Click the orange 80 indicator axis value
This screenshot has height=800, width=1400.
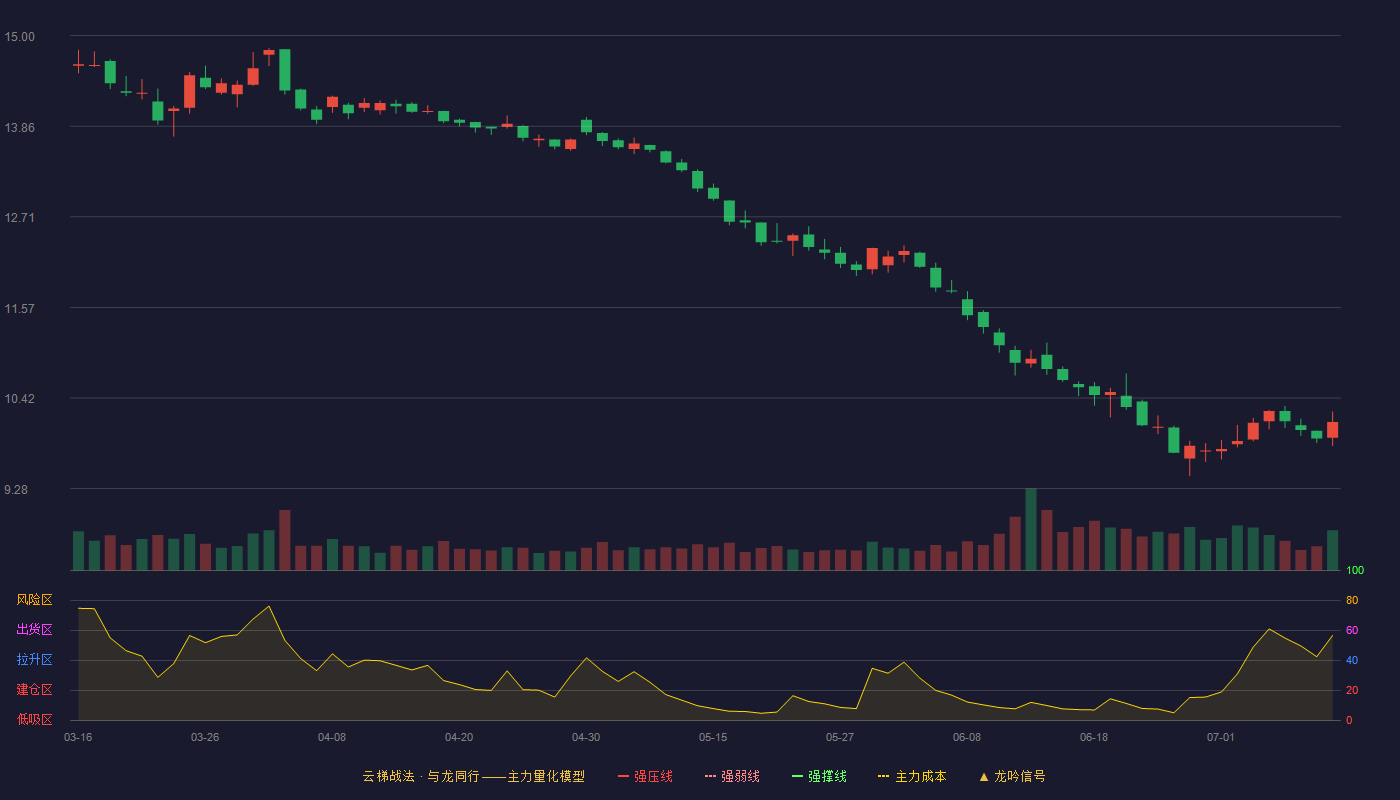1352,600
